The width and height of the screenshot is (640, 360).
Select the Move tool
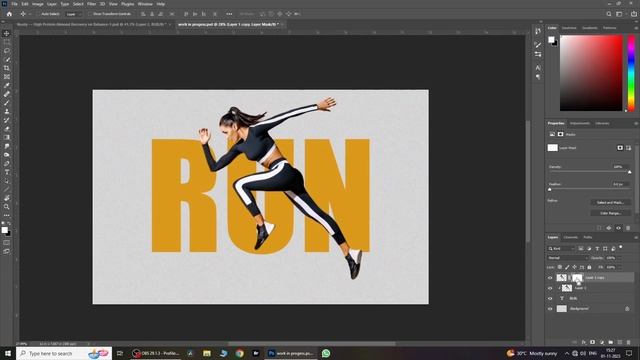click(7, 33)
